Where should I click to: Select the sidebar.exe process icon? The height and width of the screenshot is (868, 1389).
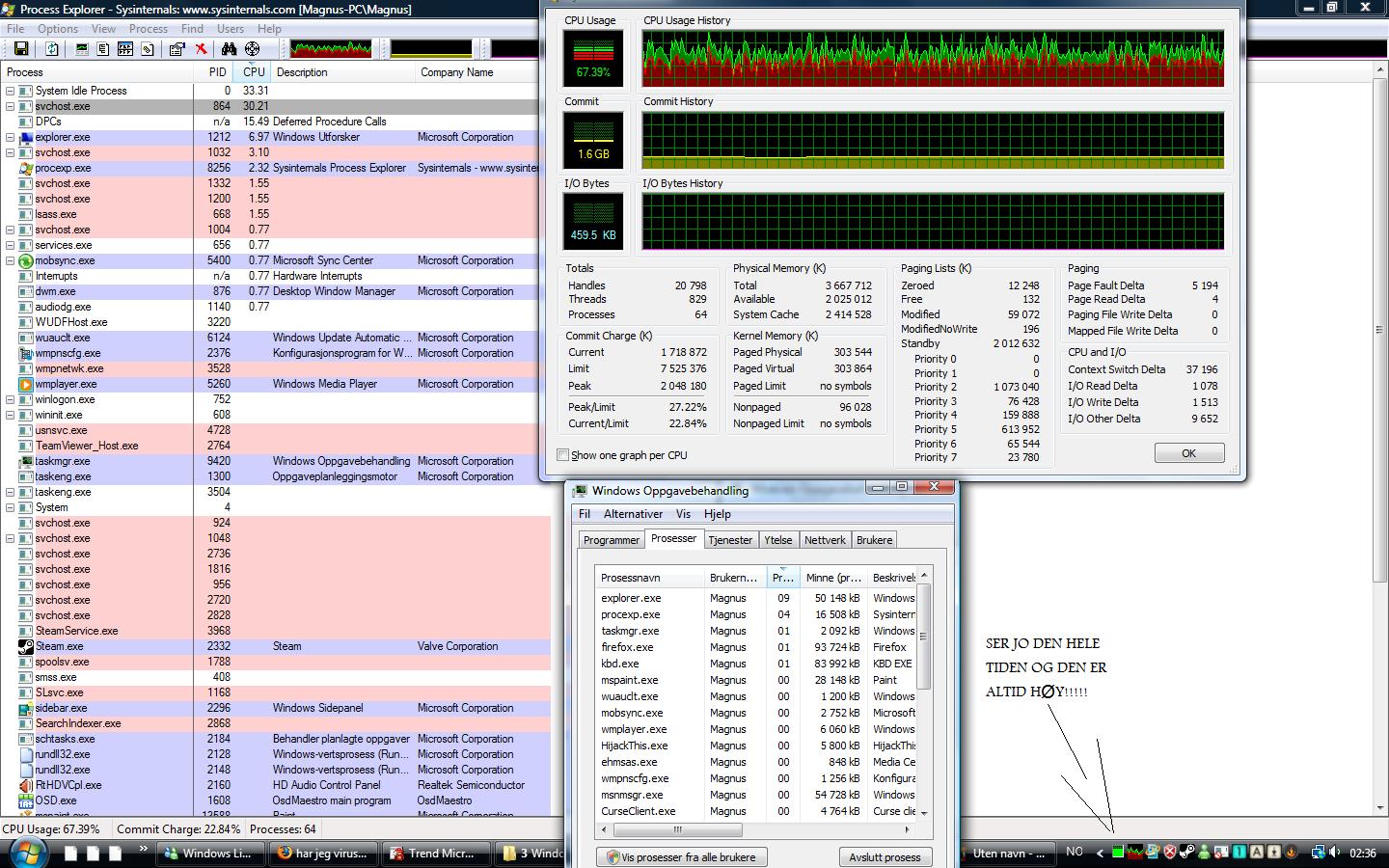pyautogui.click(x=26, y=708)
